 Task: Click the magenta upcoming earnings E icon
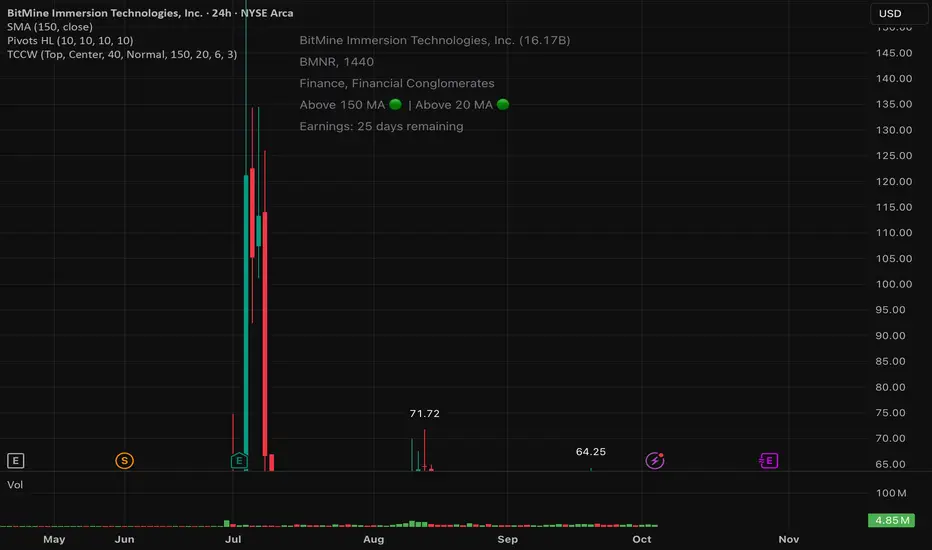pos(769,461)
